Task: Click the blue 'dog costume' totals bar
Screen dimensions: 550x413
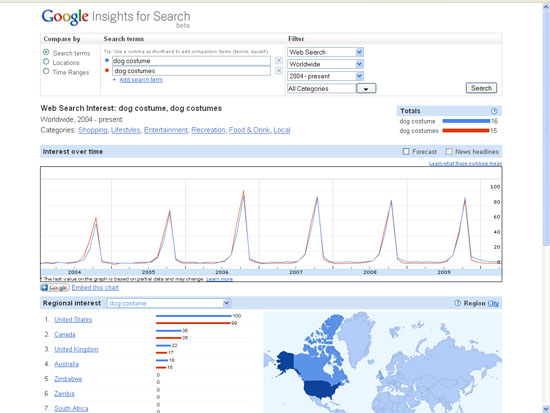Action: pos(466,121)
